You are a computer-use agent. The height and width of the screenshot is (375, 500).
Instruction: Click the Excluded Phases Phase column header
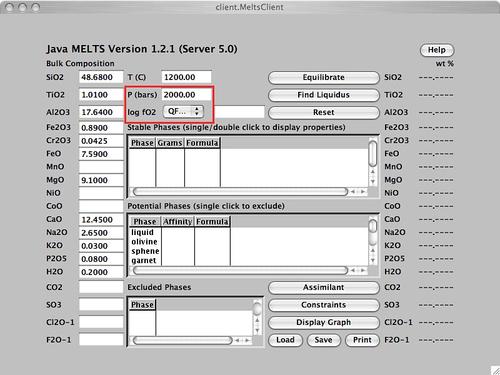(142, 305)
